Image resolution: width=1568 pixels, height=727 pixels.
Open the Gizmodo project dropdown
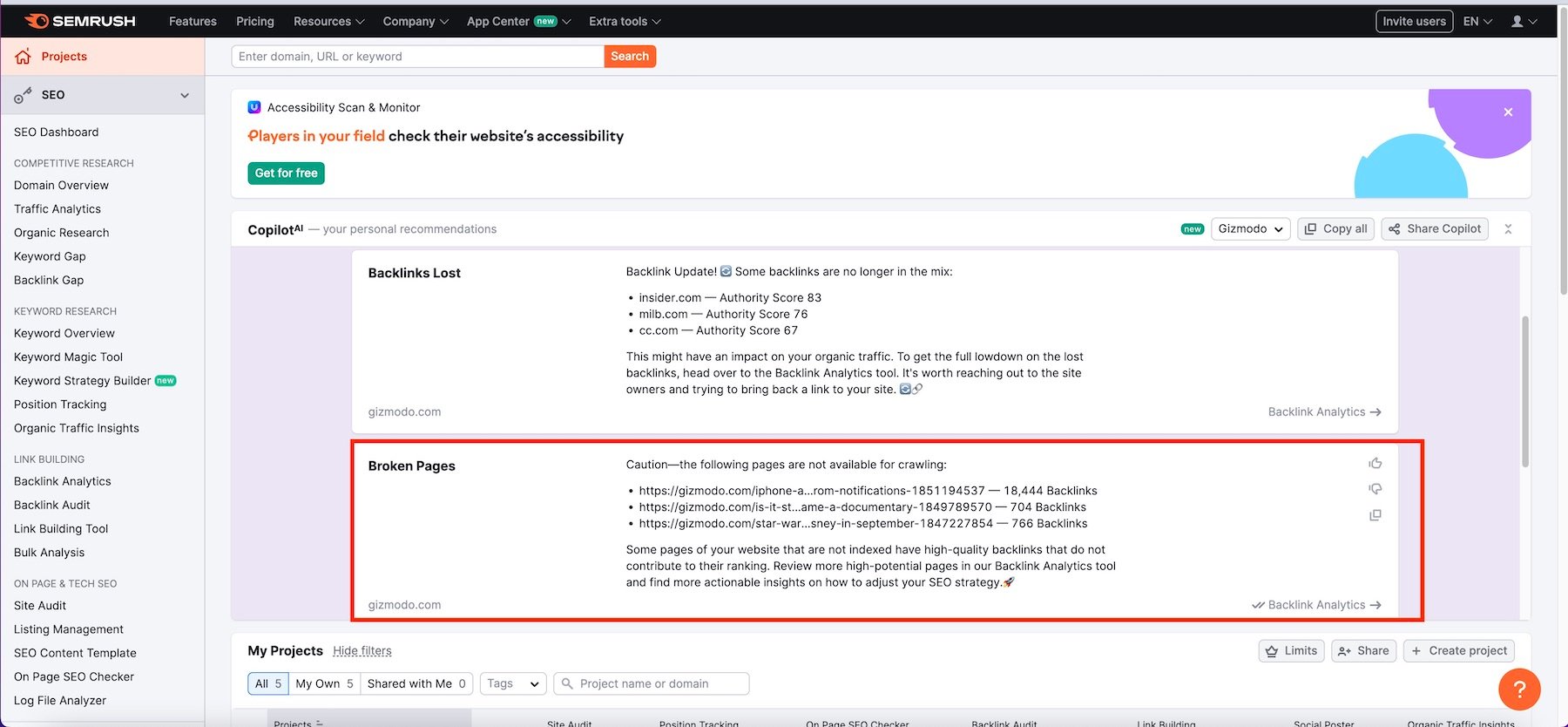pos(1250,229)
